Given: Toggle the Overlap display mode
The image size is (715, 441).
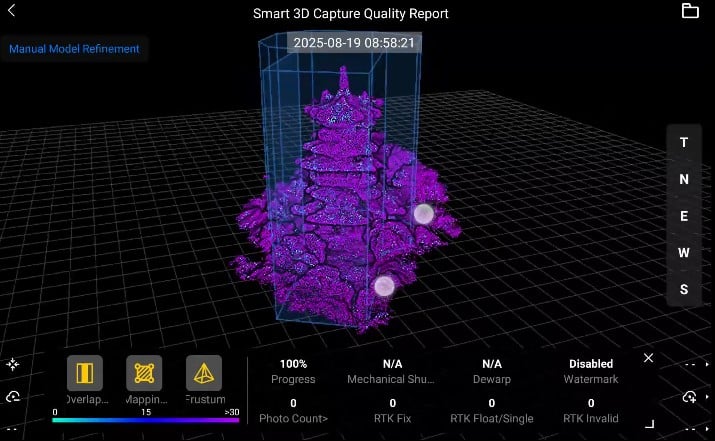Looking at the screenshot, I should 85,374.
